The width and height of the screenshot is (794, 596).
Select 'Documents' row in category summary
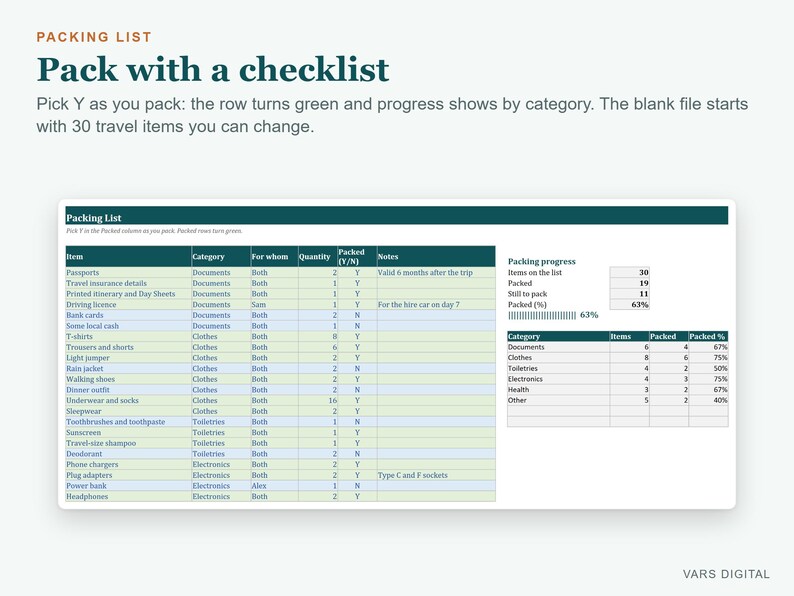click(618, 347)
